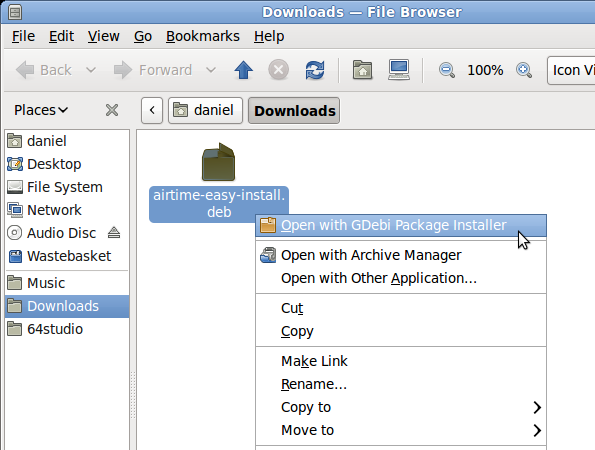Eject the Audio Disc
This screenshot has height=450, width=595.
click(x=114, y=232)
